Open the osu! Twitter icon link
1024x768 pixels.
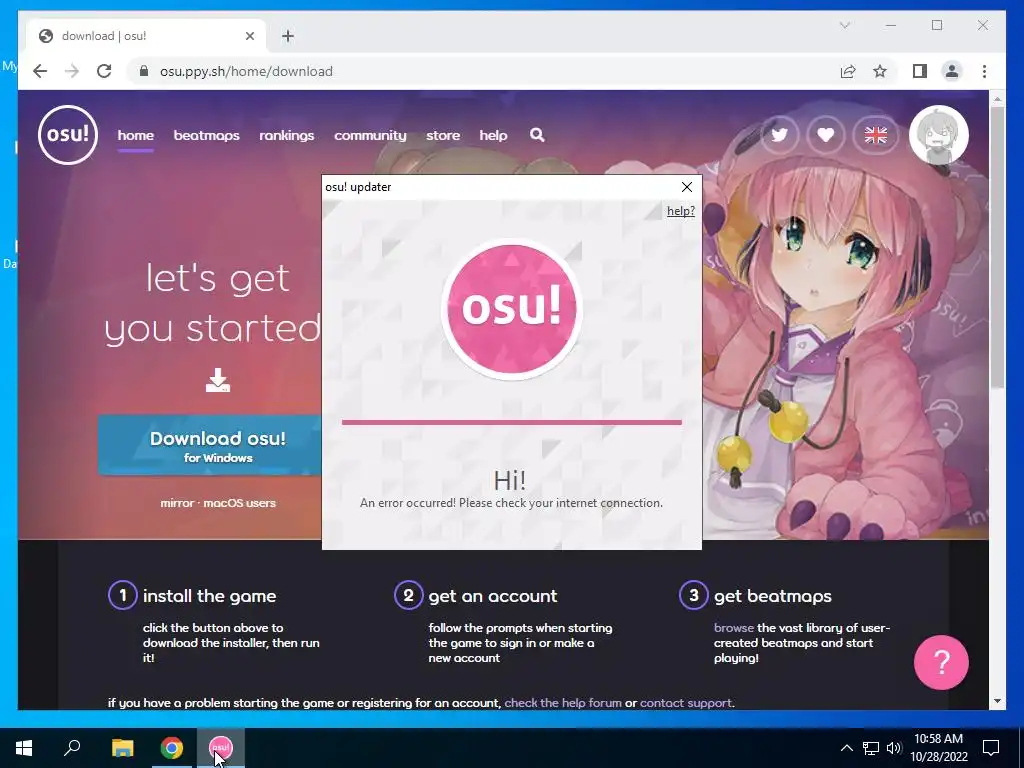[780, 135]
